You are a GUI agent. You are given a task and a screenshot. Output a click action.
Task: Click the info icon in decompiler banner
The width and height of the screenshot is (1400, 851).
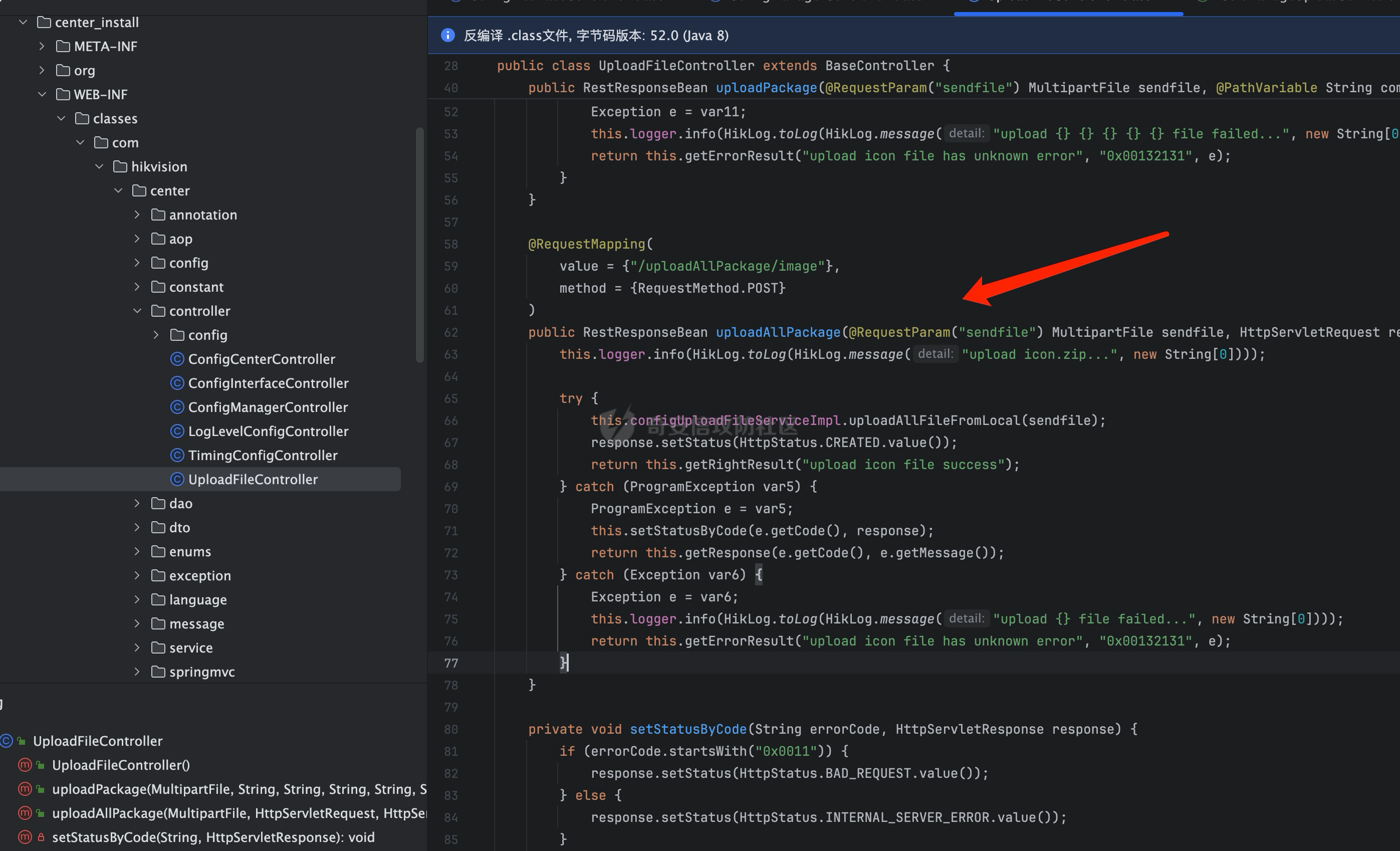click(448, 35)
